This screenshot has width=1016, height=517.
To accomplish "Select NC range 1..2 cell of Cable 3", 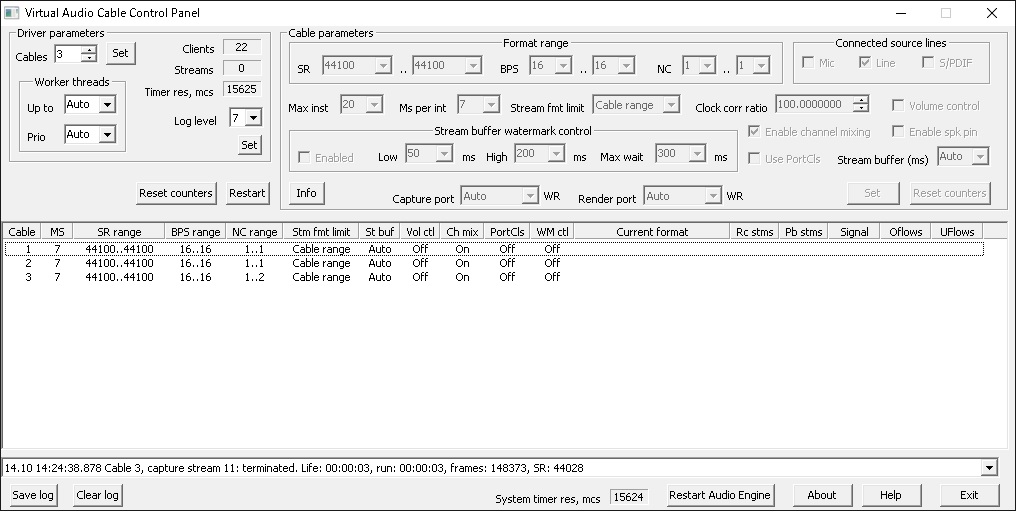I will click(x=254, y=277).
